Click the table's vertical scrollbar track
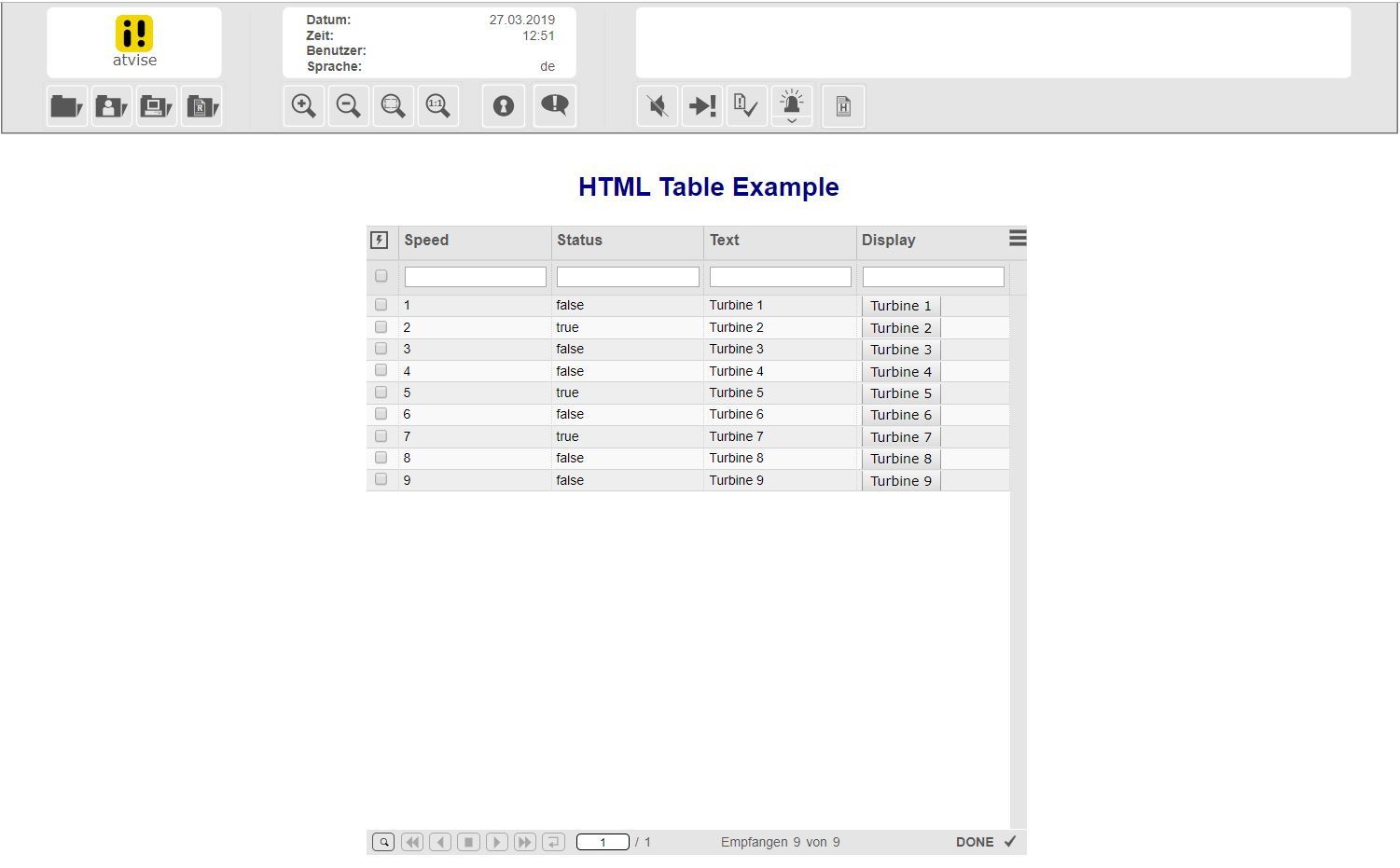 point(1019,562)
